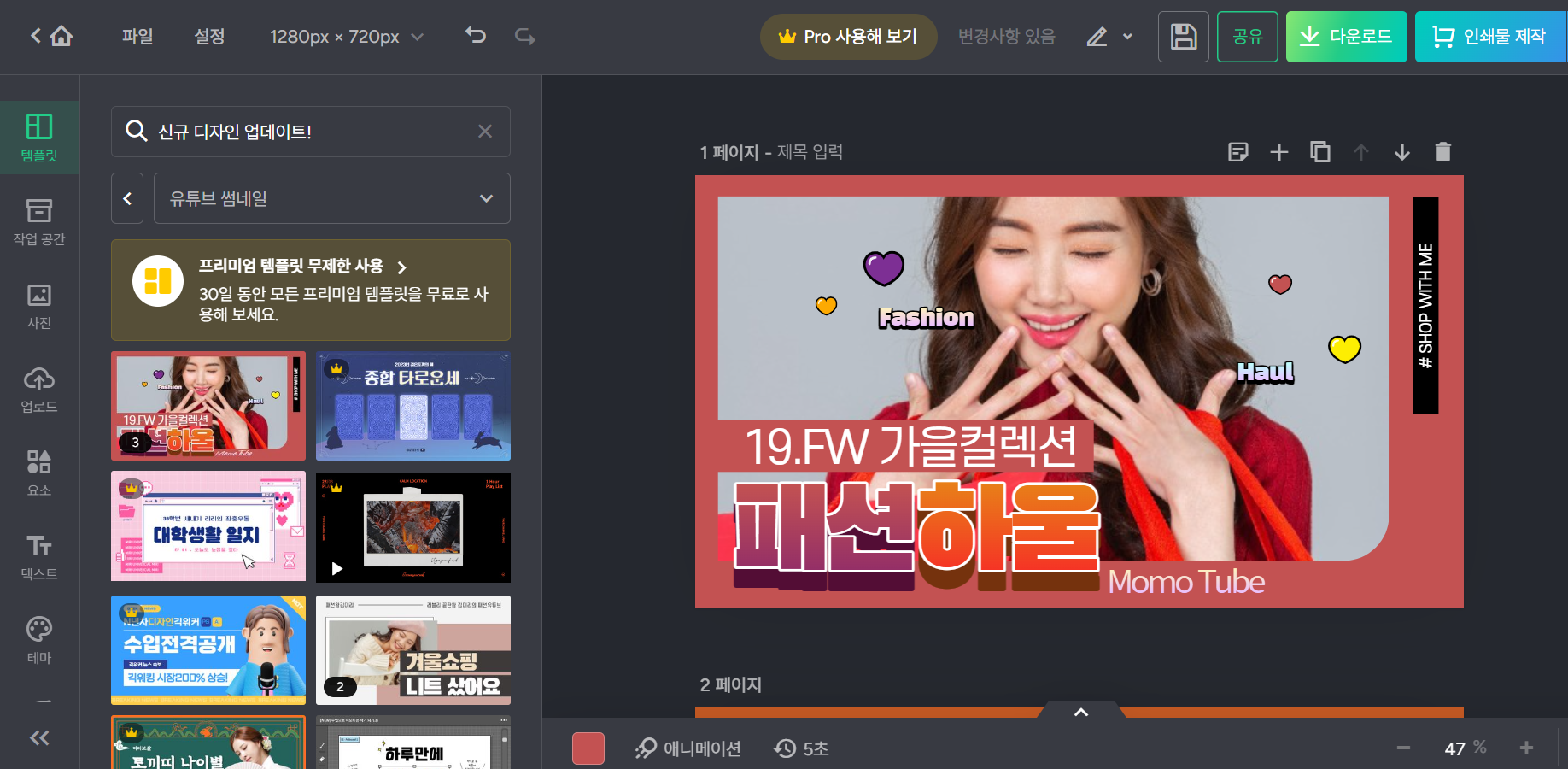Open the 프리미엄 템플릿 무제한 사용 banner
Screen dimensions: 1568x769
311,291
